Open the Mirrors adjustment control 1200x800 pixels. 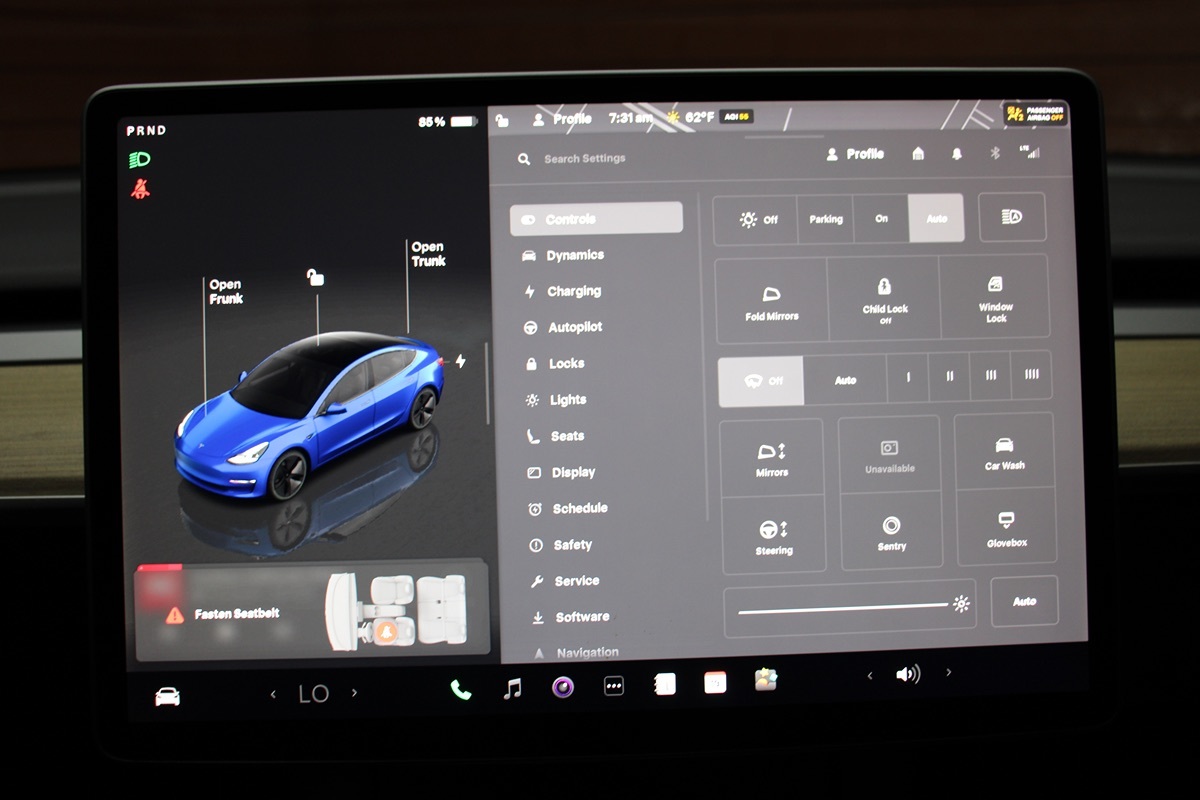771,457
